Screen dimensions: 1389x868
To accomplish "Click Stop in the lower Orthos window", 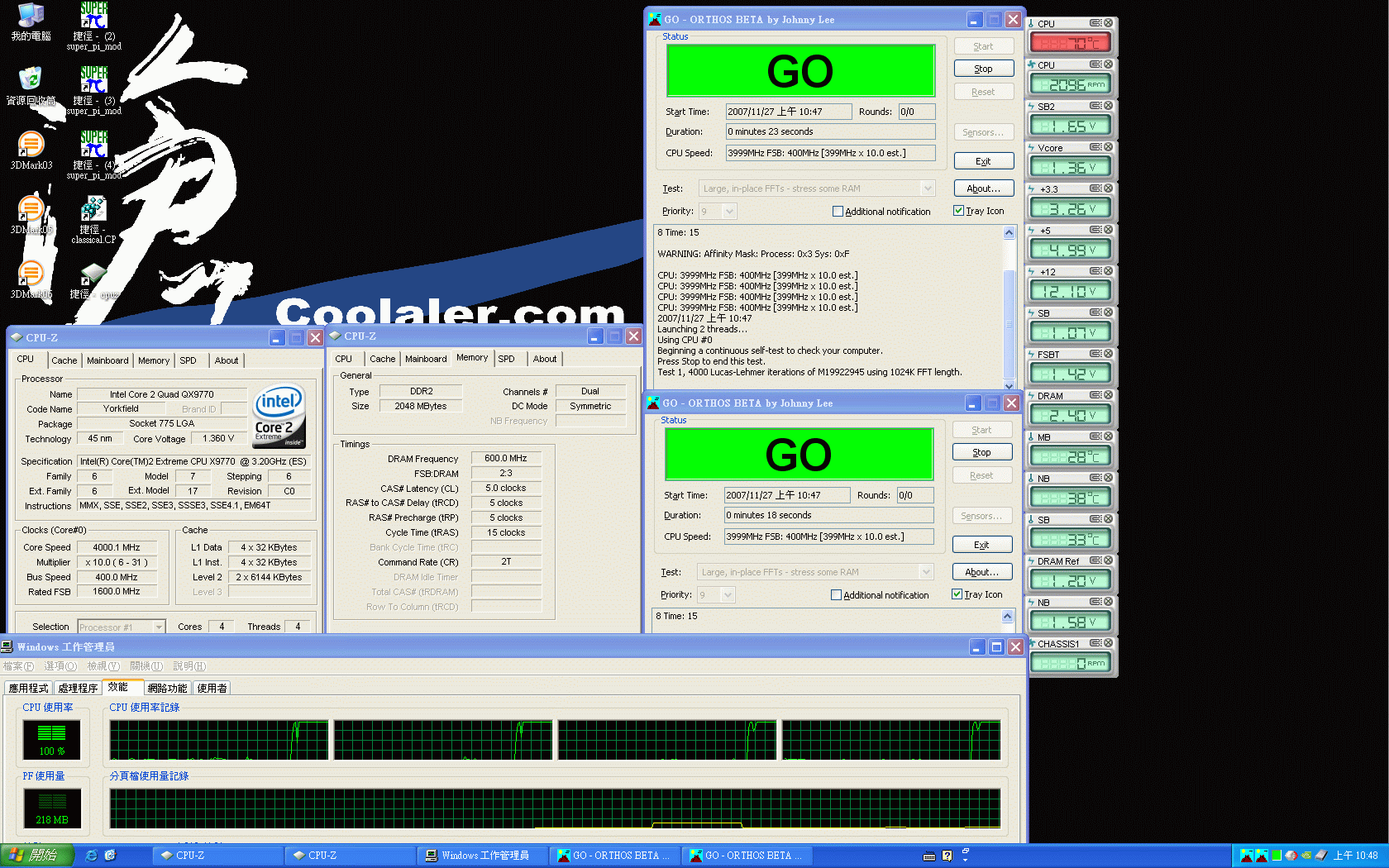I will (982, 452).
